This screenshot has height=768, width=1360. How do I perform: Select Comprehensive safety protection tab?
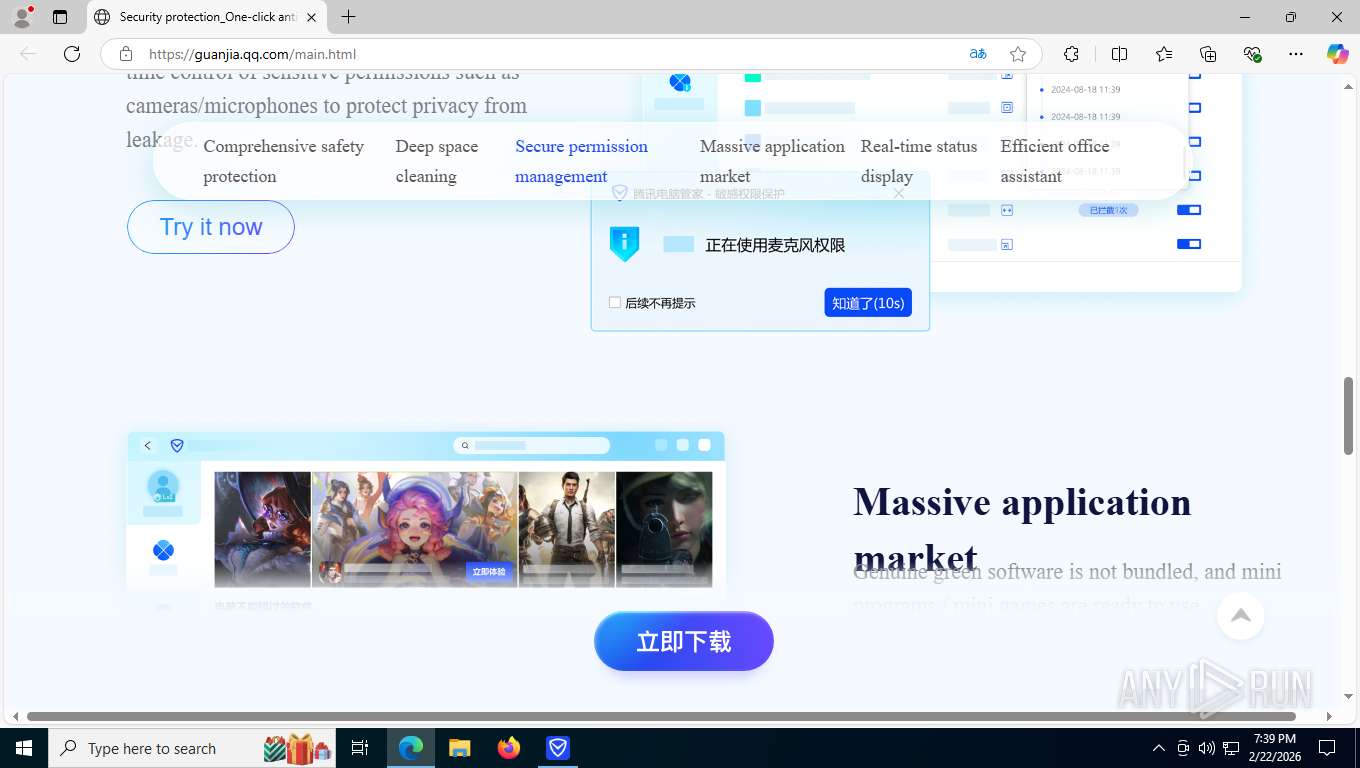284,161
